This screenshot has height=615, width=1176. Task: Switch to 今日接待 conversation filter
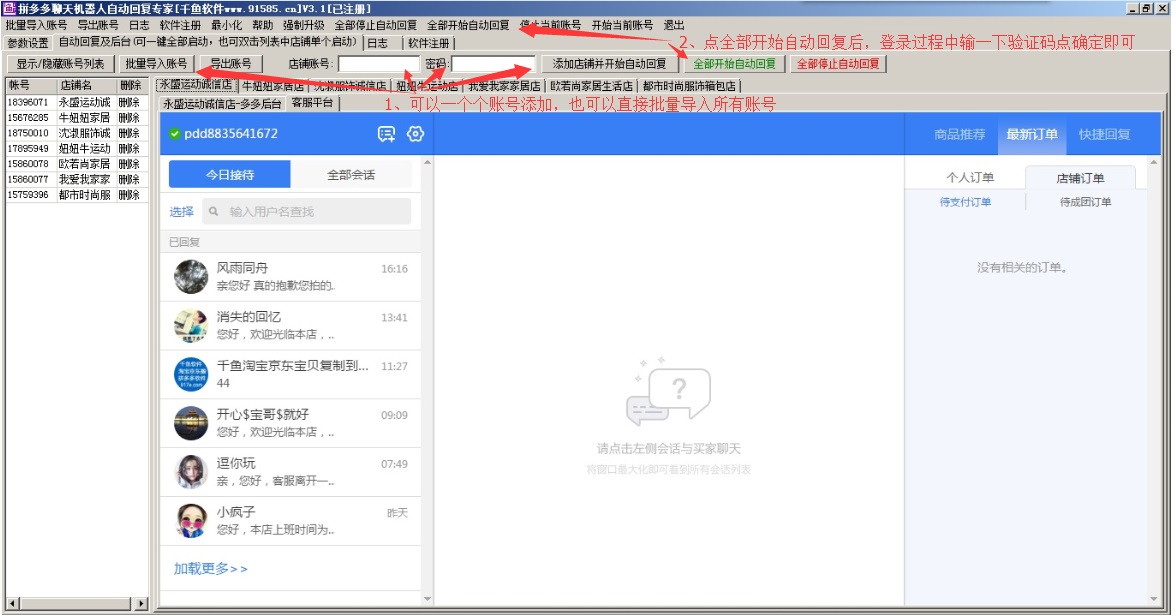coord(230,175)
